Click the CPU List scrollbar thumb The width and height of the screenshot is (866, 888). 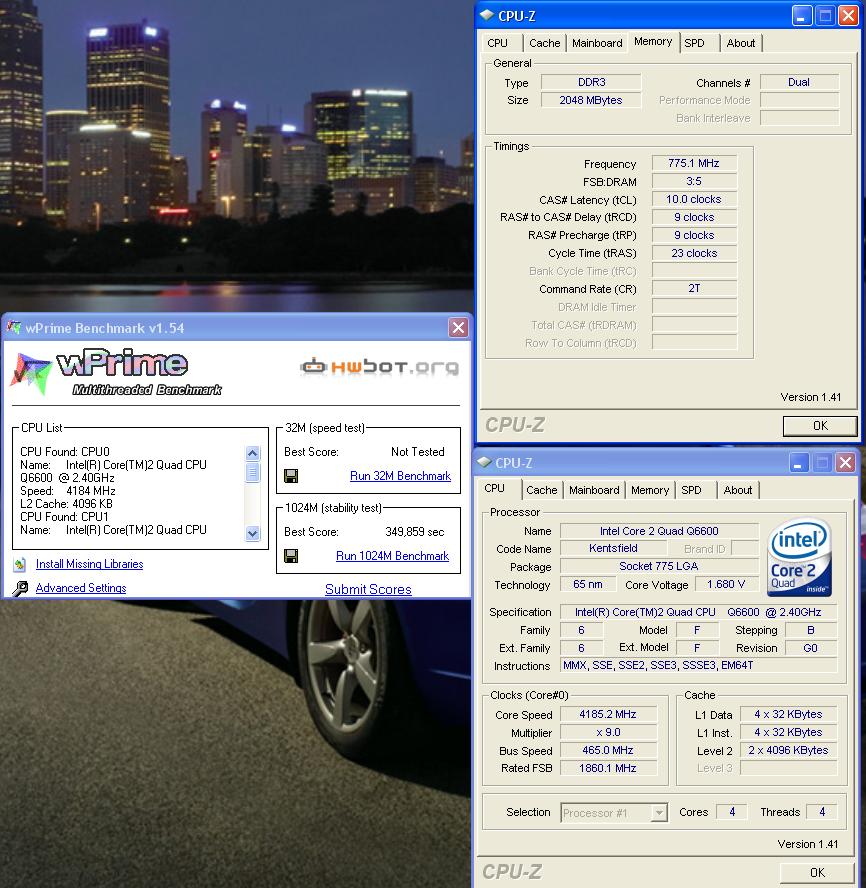click(x=253, y=472)
